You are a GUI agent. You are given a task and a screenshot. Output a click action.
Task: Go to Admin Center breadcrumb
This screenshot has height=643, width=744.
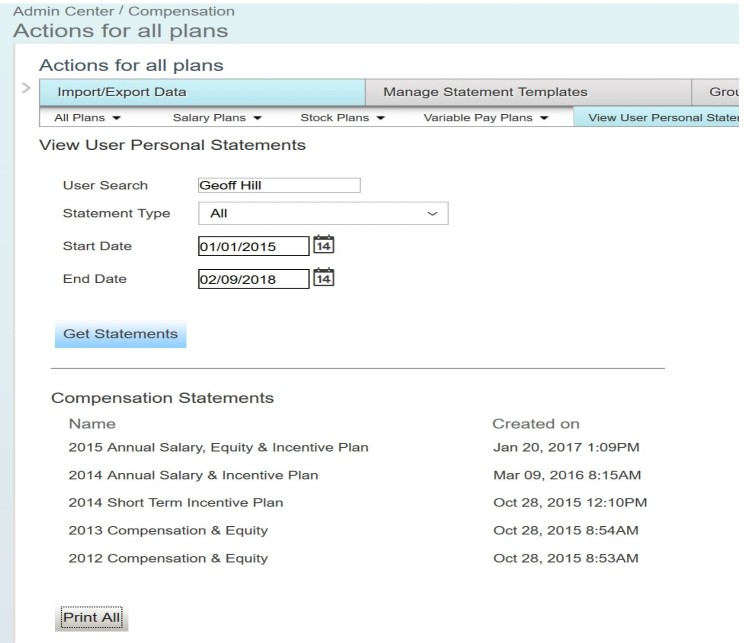[x=63, y=11]
